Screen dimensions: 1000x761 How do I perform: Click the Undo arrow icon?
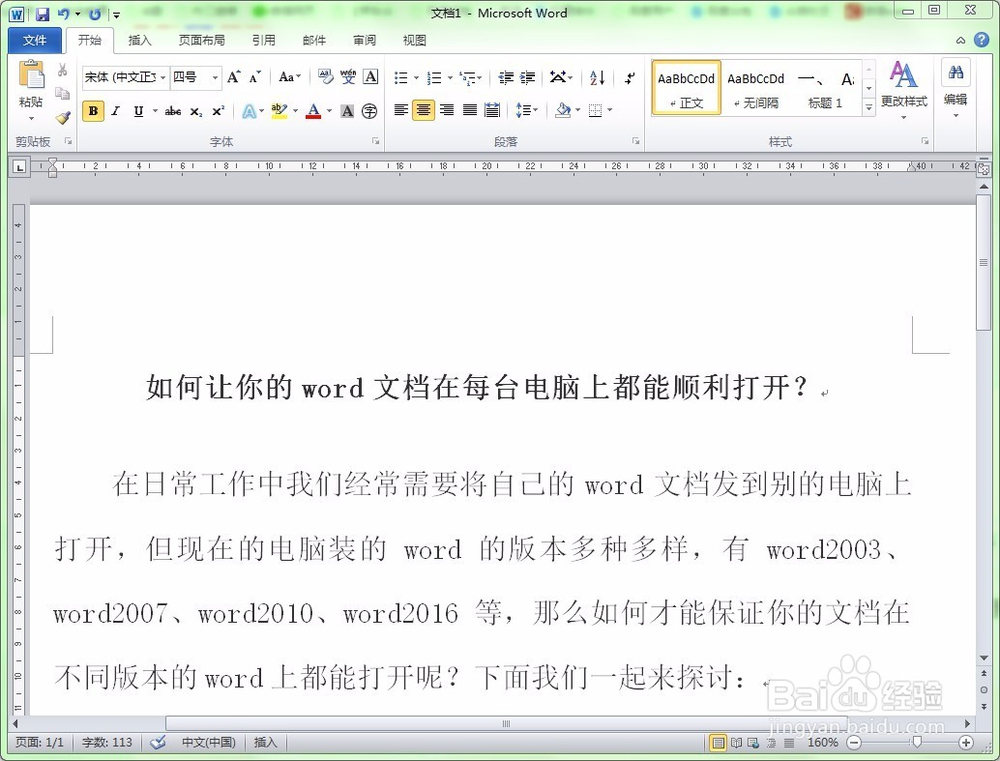pos(64,14)
